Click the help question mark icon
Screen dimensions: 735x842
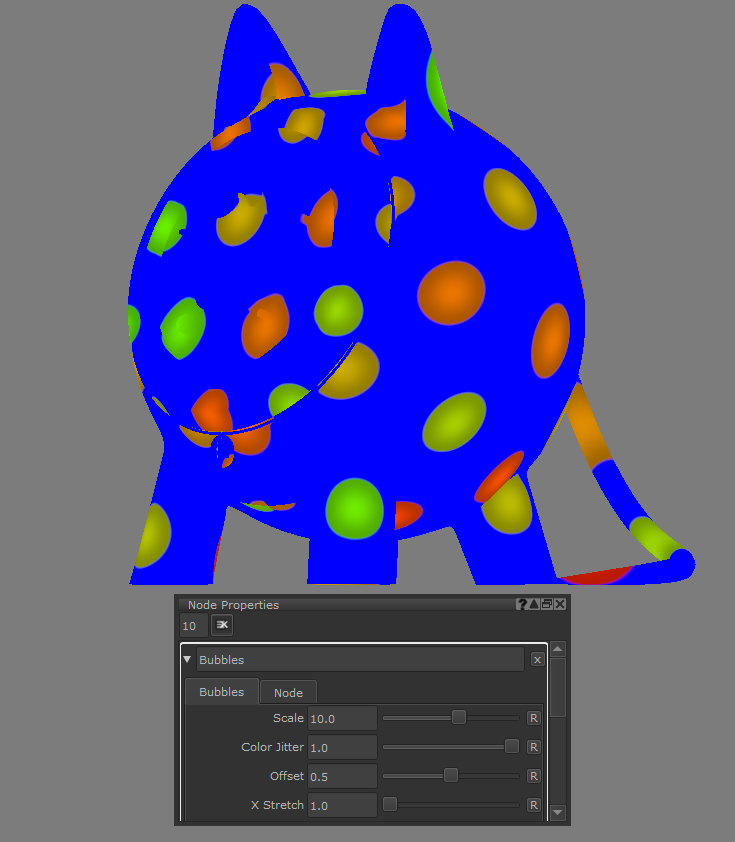pos(521,604)
